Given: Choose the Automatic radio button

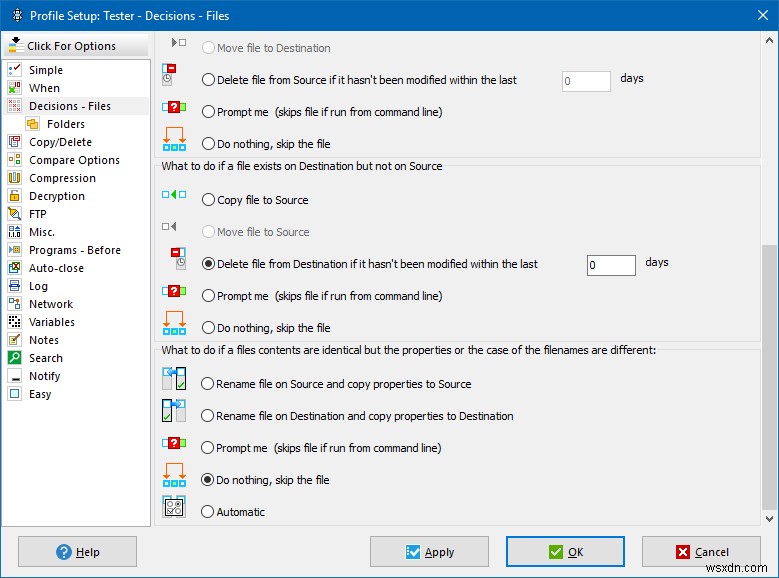Looking at the screenshot, I should (209, 512).
